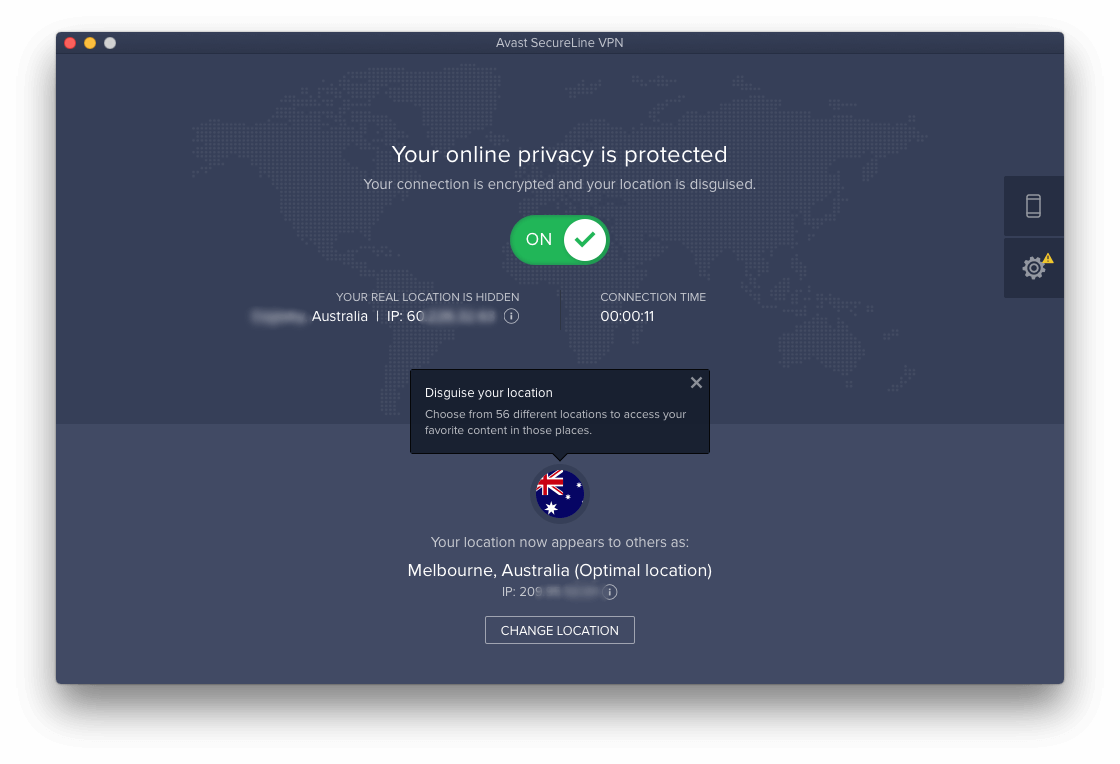Viewport: 1120px width, 764px height.
Task: Dismiss the Disguise your location tooltip
Action: tap(696, 382)
